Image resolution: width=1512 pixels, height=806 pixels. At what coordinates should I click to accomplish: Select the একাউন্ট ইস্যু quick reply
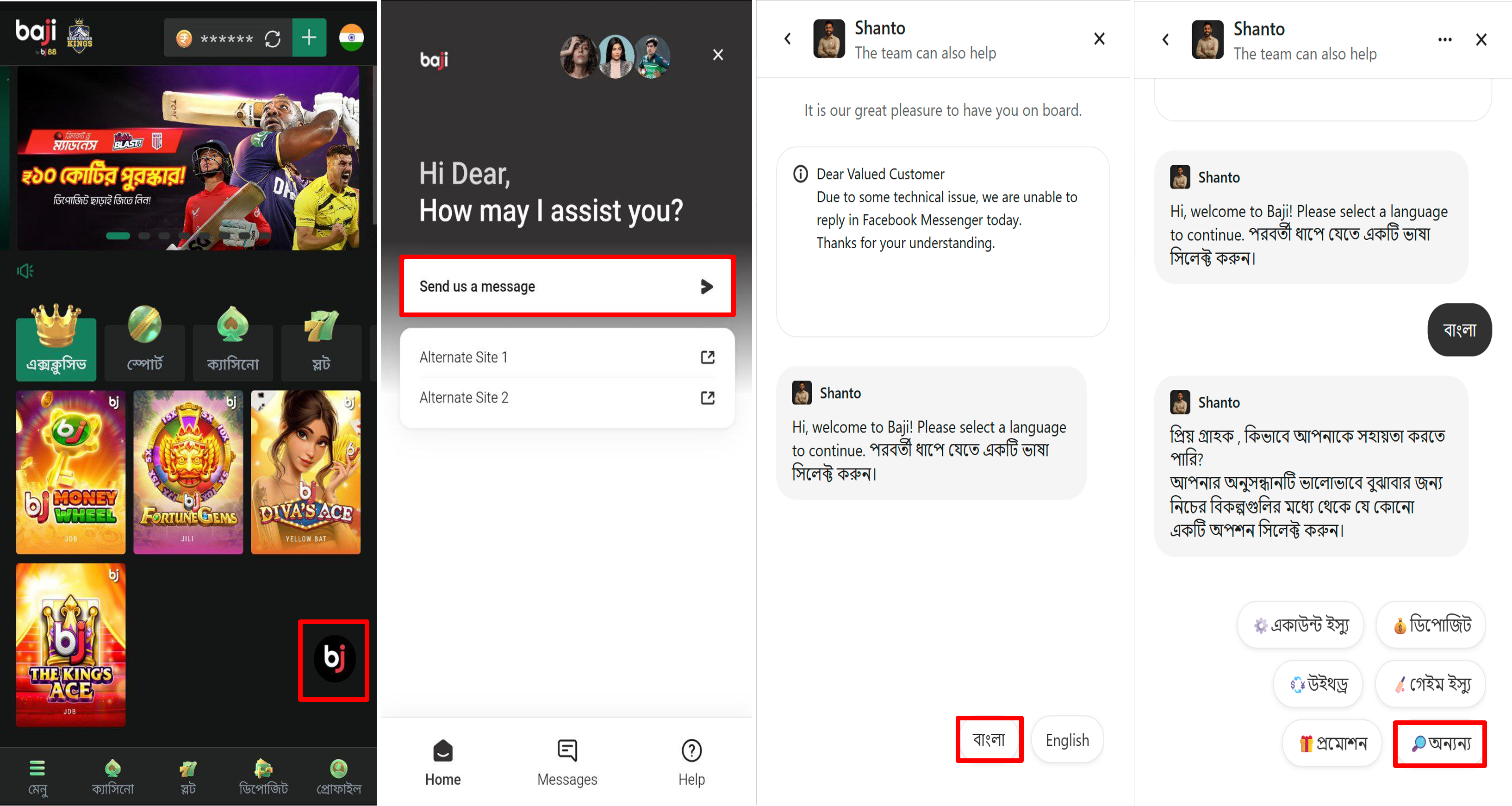click(x=1300, y=625)
